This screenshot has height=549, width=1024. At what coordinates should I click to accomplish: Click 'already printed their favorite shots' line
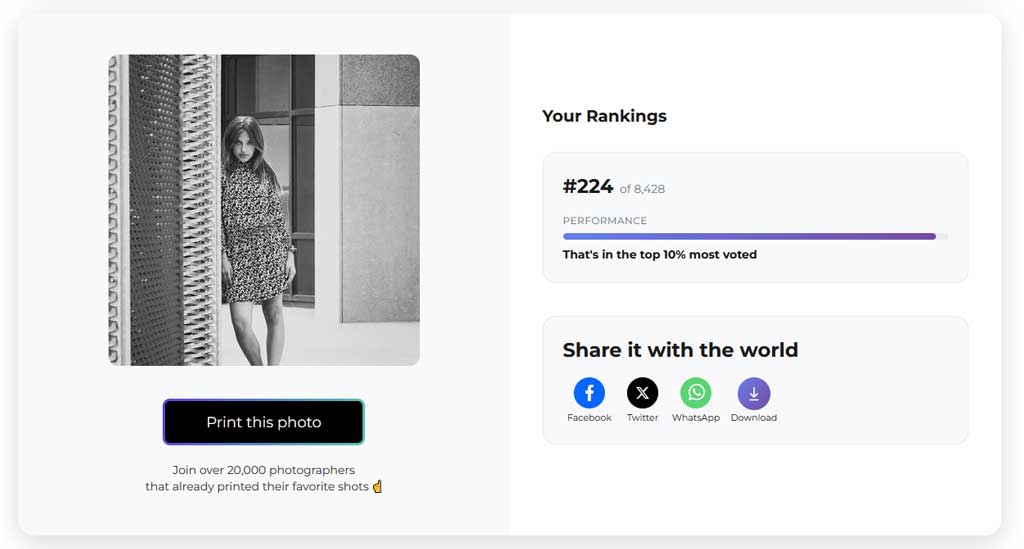click(x=270, y=486)
